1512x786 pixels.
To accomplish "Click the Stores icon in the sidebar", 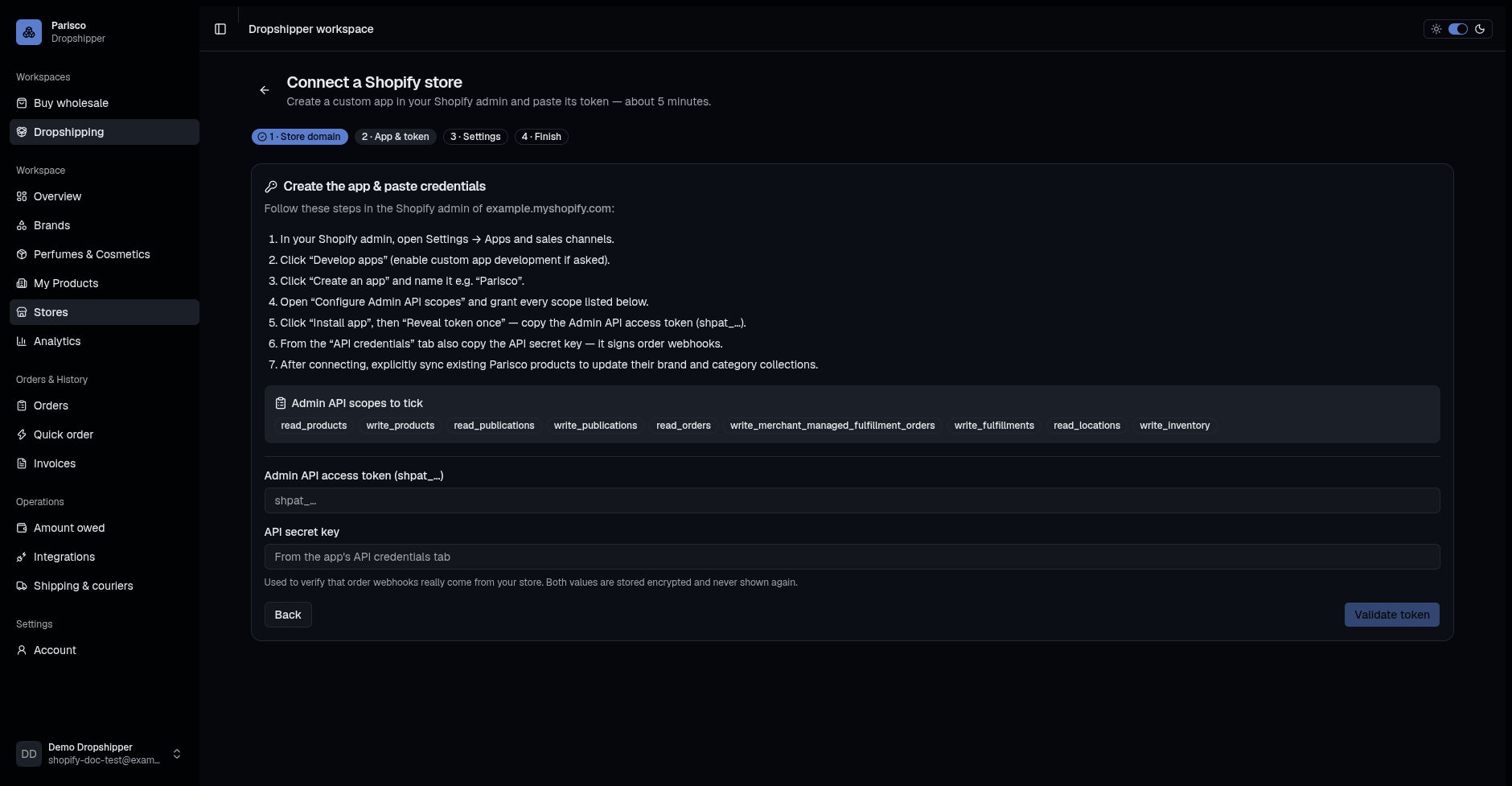I will click(x=22, y=312).
